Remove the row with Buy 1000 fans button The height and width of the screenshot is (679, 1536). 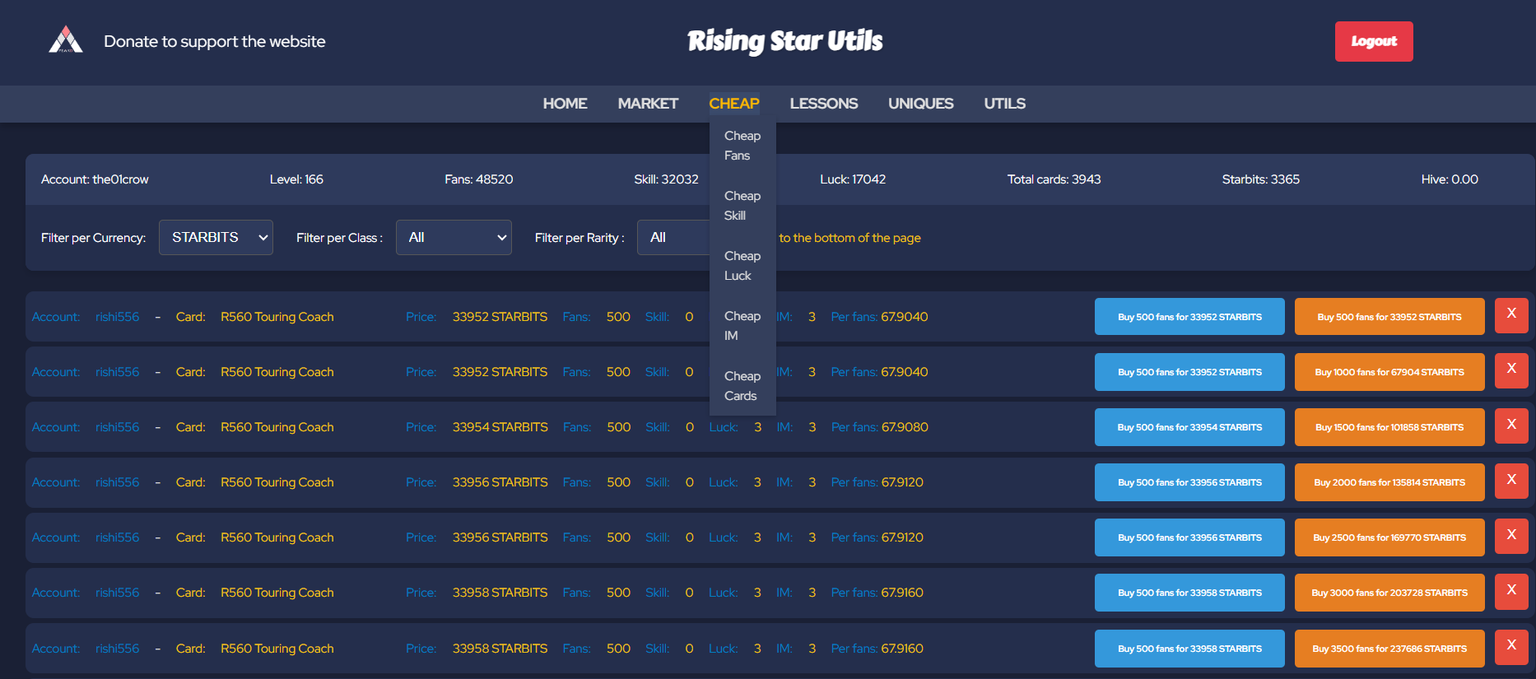coord(1511,370)
